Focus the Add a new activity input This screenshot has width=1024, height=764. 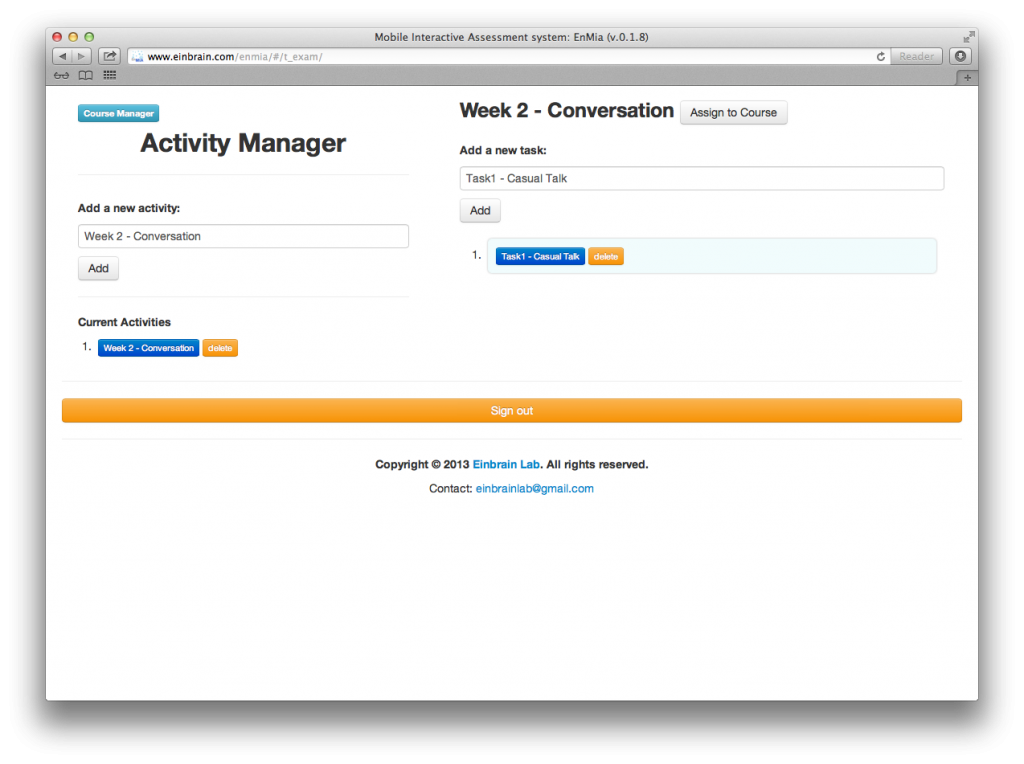click(x=243, y=236)
